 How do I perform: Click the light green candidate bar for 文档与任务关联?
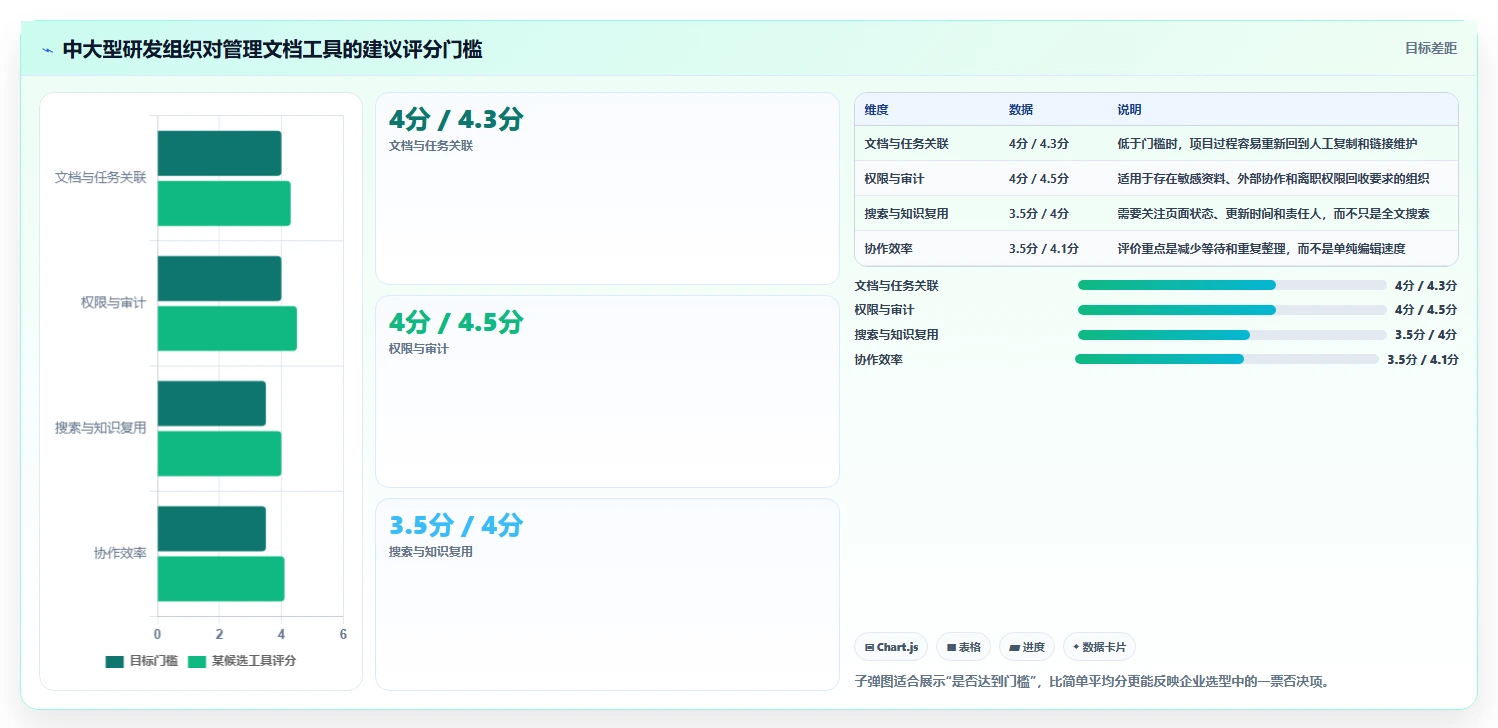click(224, 203)
